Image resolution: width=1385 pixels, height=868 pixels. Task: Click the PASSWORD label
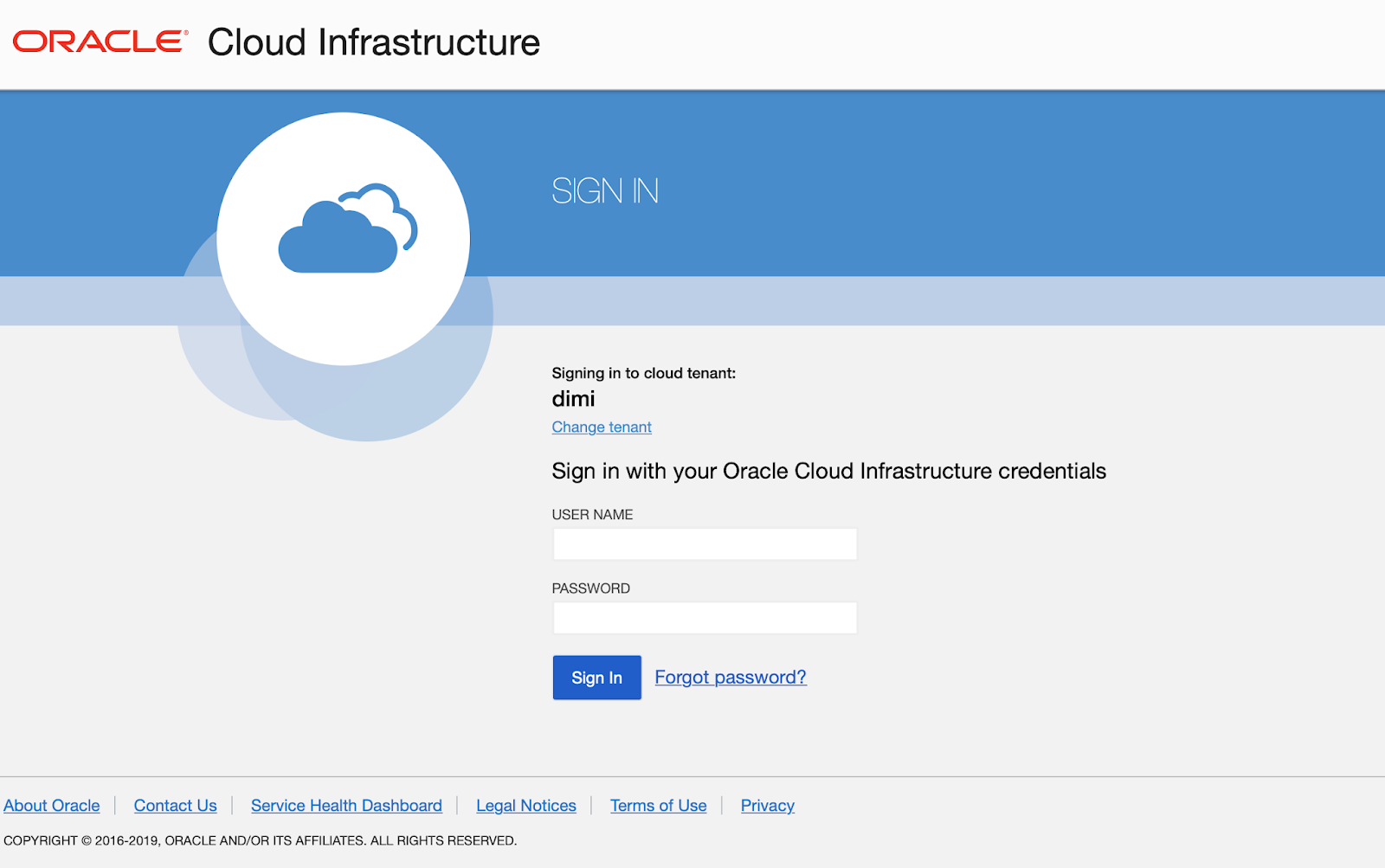(590, 588)
